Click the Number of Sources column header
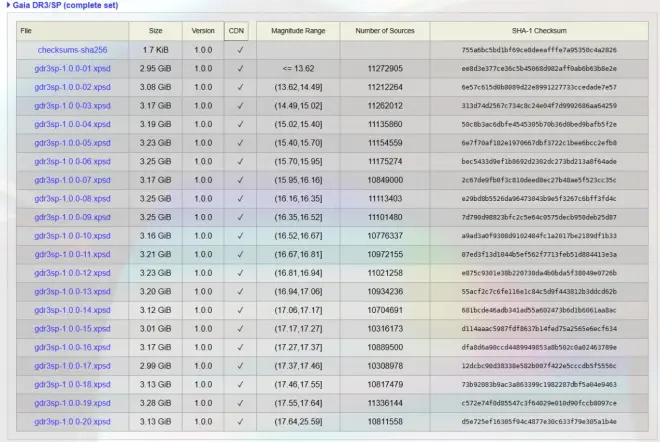This screenshot has height=442, width=660. click(x=385, y=31)
